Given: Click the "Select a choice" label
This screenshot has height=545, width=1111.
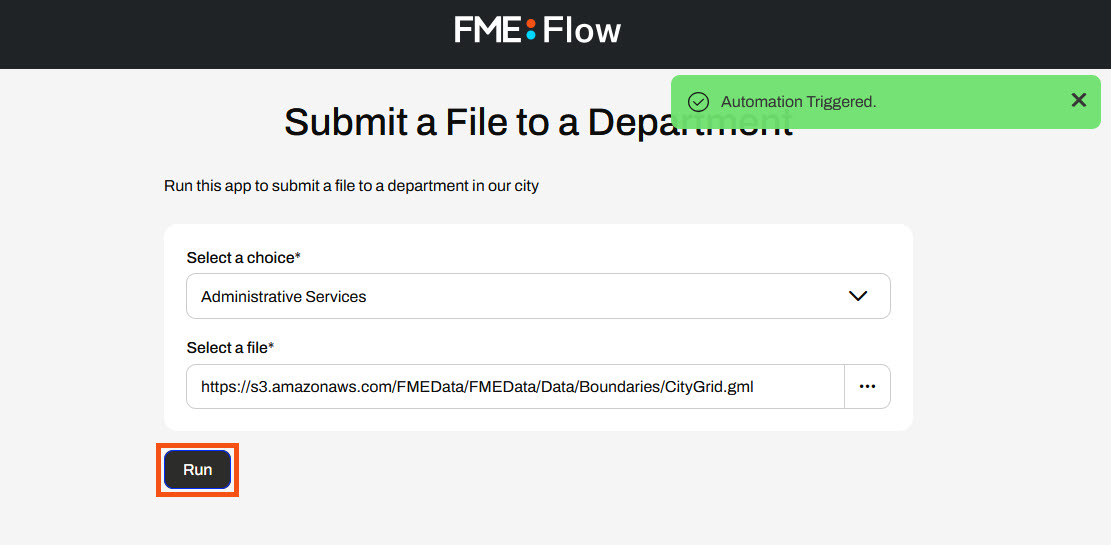Looking at the screenshot, I should point(240,258).
